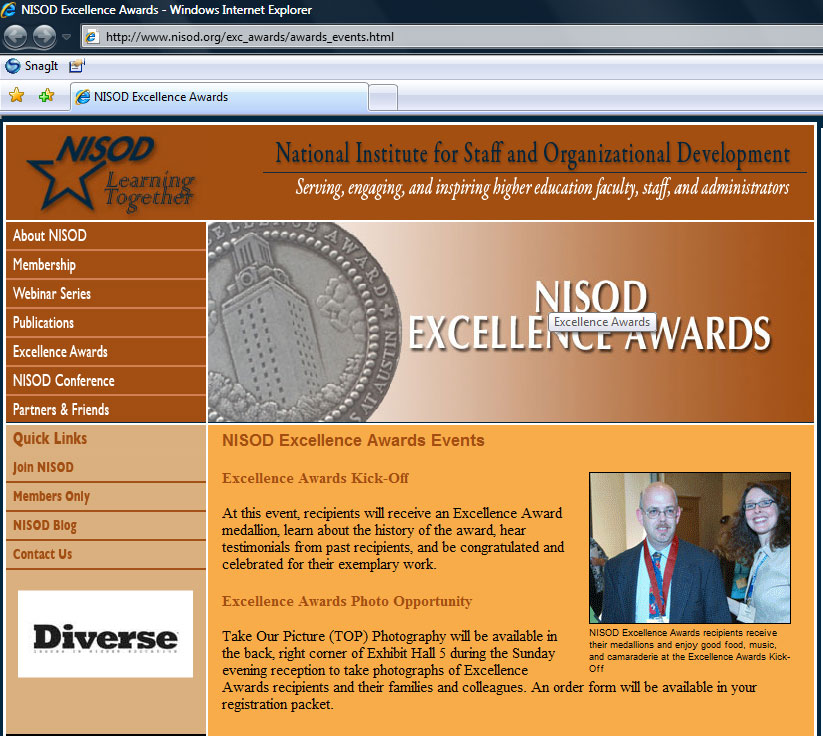Open the recent pages dropdown arrow

pyautogui.click(x=66, y=37)
